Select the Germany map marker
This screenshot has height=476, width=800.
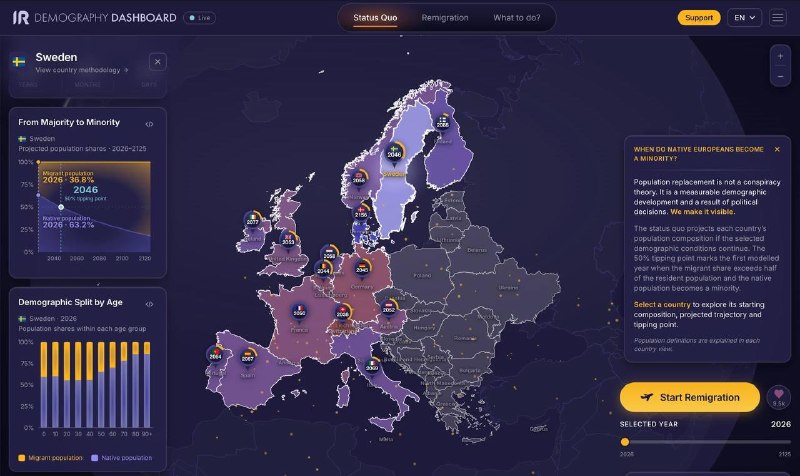click(362, 268)
